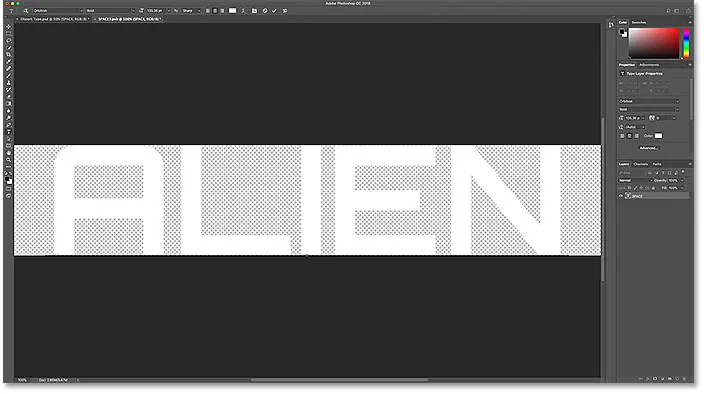
Task: Cancel current edits in options bar
Action: point(265,11)
